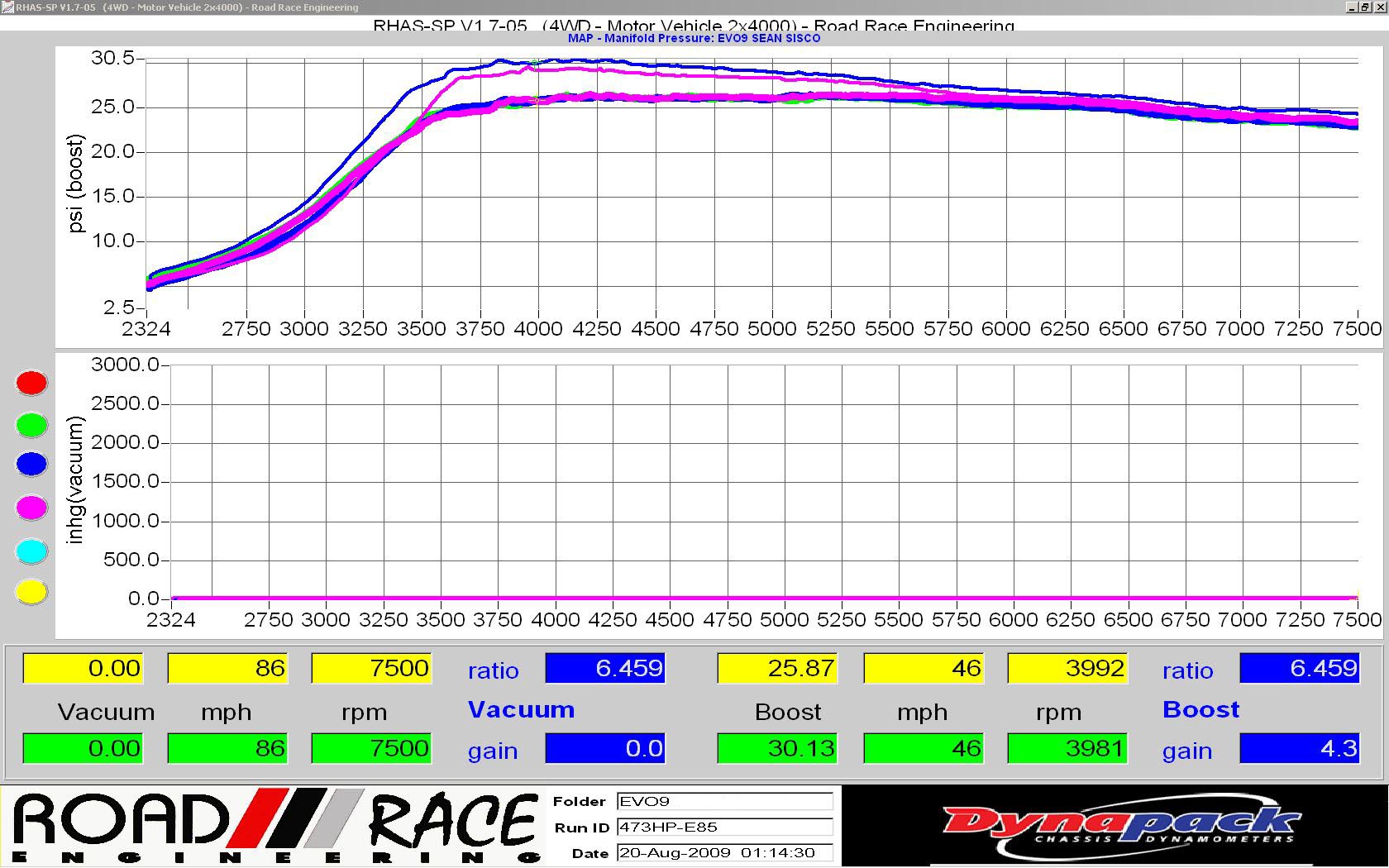Click the yellow Boost mph value 46
The image size is (1389, 868).
coord(923,668)
